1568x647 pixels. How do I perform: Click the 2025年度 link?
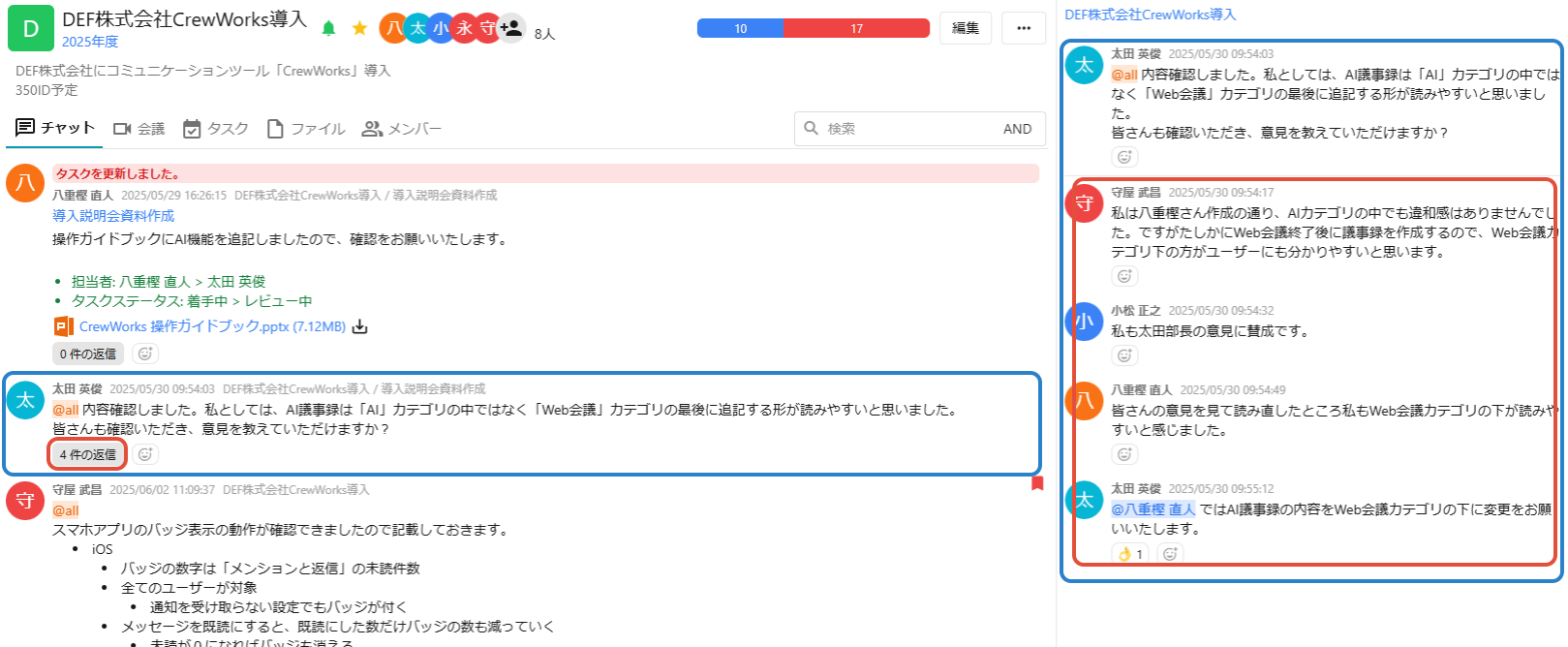(90, 42)
